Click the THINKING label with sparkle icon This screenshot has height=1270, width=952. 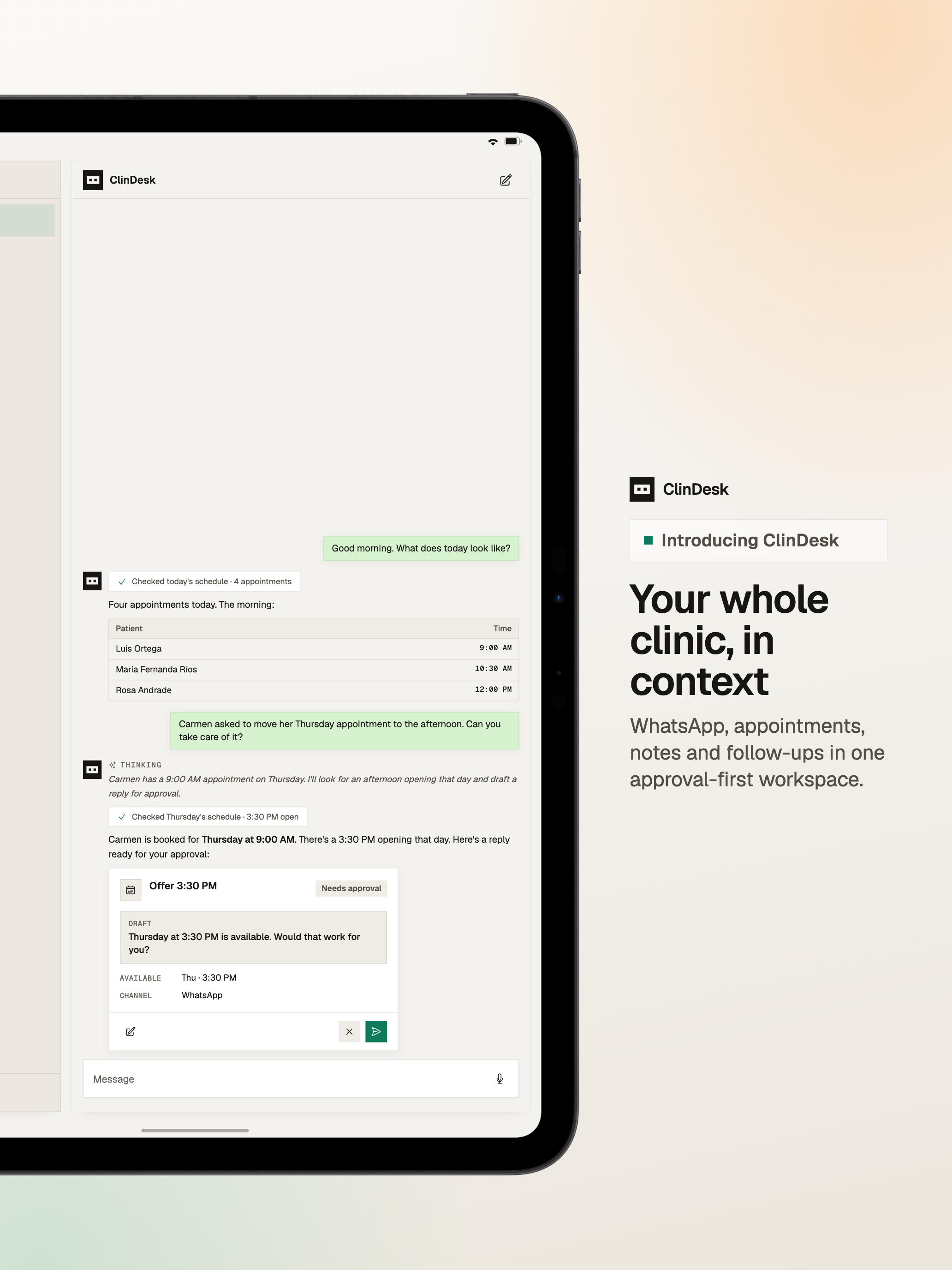click(x=136, y=765)
